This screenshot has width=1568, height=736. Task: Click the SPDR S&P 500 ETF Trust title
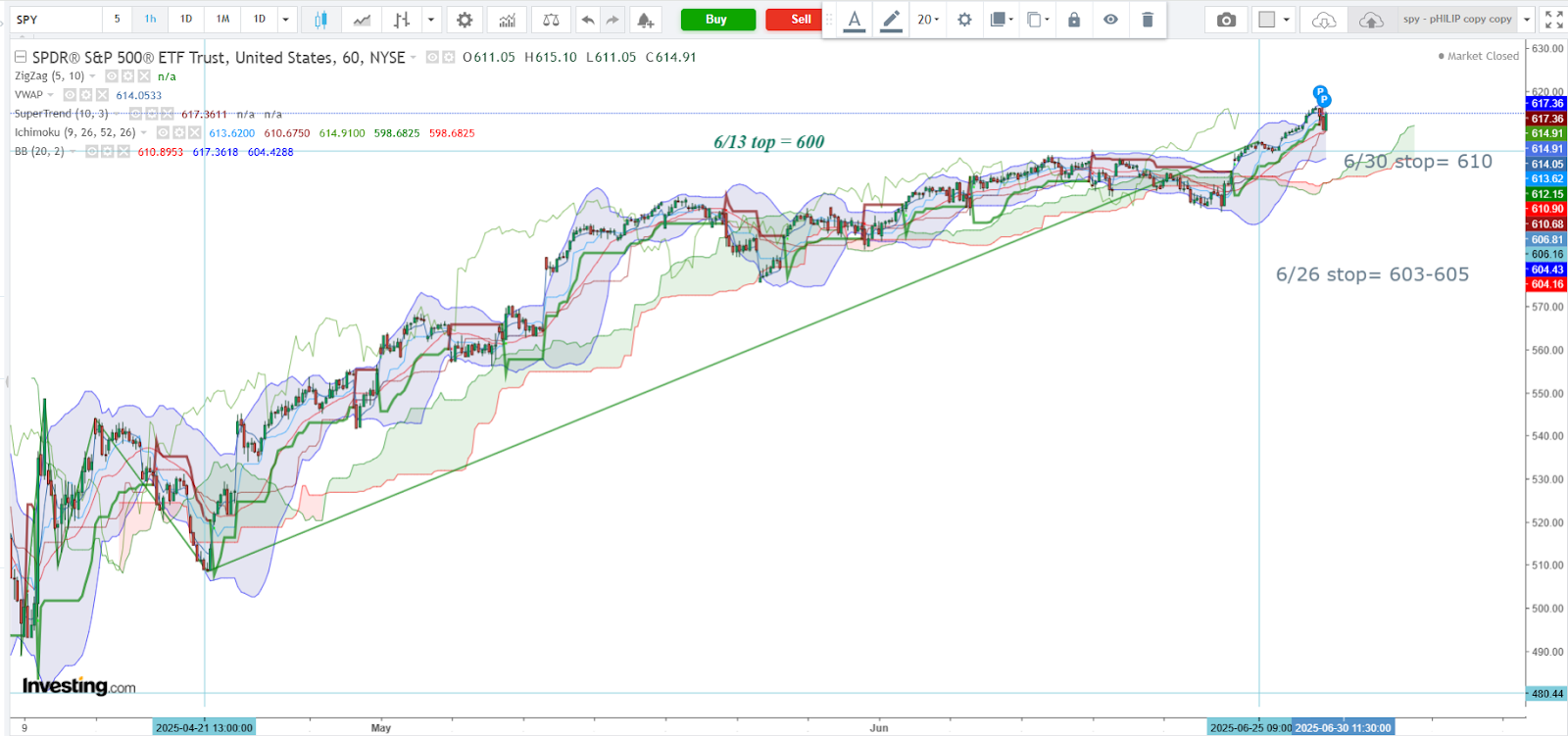[x=219, y=58]
